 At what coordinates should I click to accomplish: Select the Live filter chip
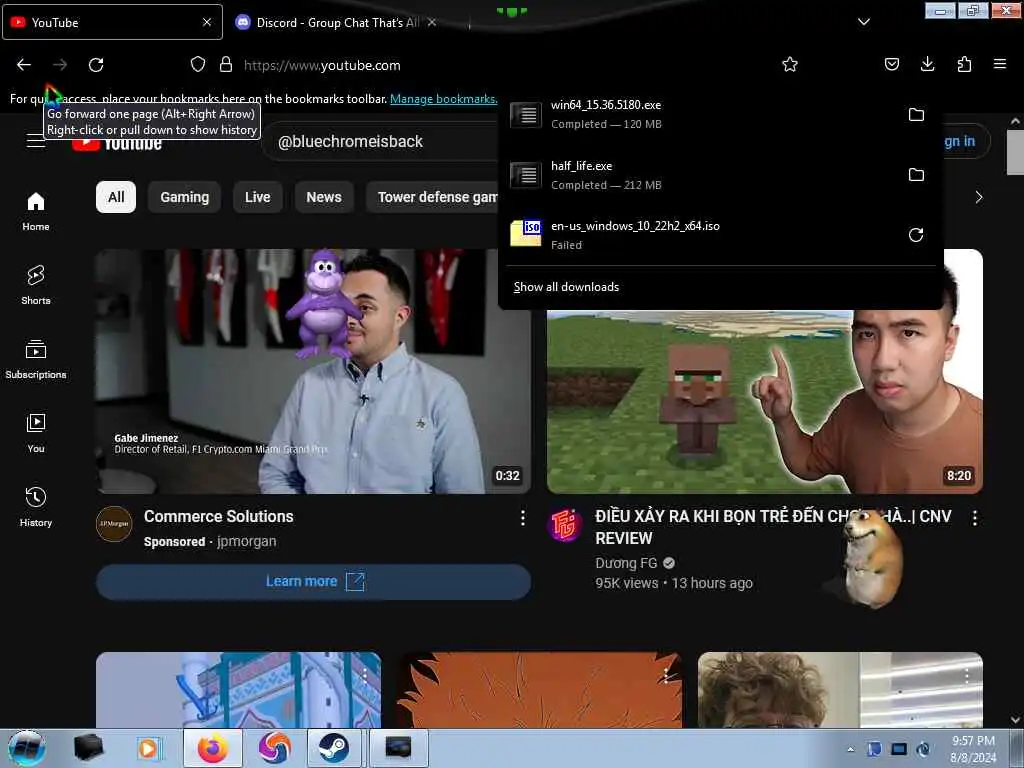257,197
